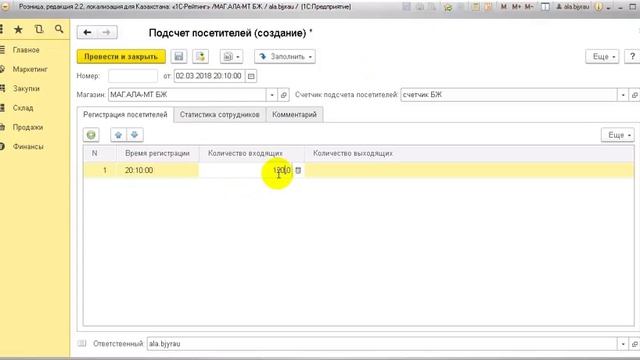Select row number 1 cell
Screen dimensions: 640x360
pos(100,170)
